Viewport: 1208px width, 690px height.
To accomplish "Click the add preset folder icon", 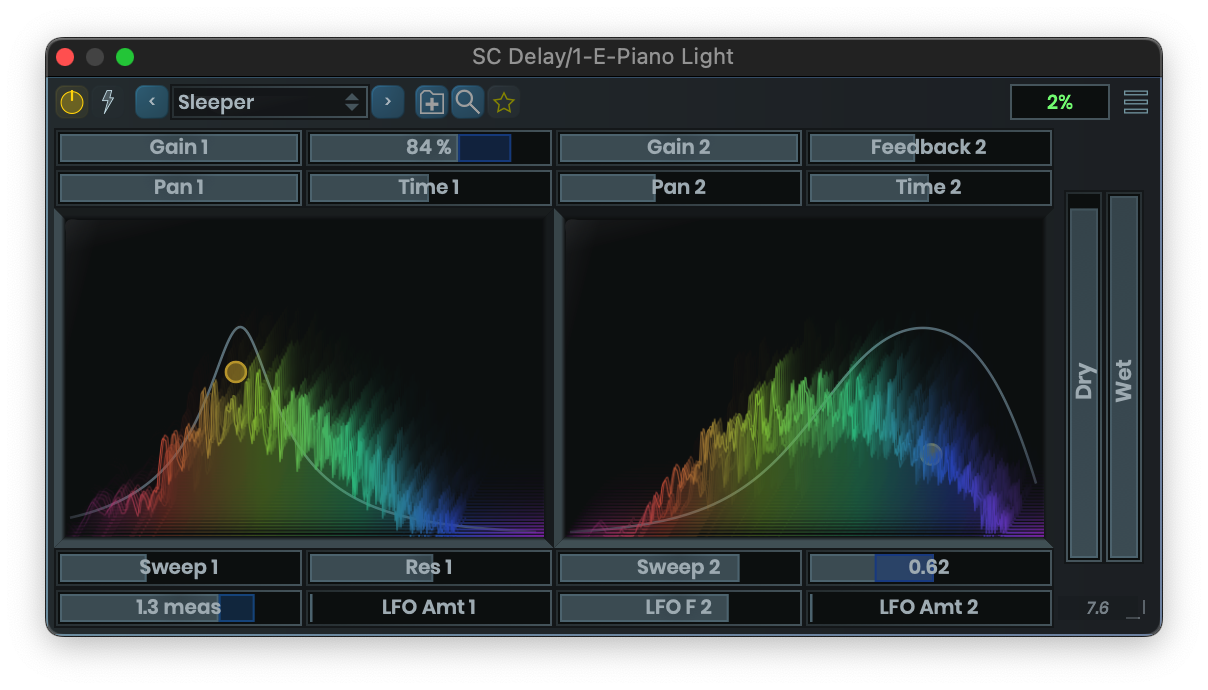I will (x=431, y=102).
